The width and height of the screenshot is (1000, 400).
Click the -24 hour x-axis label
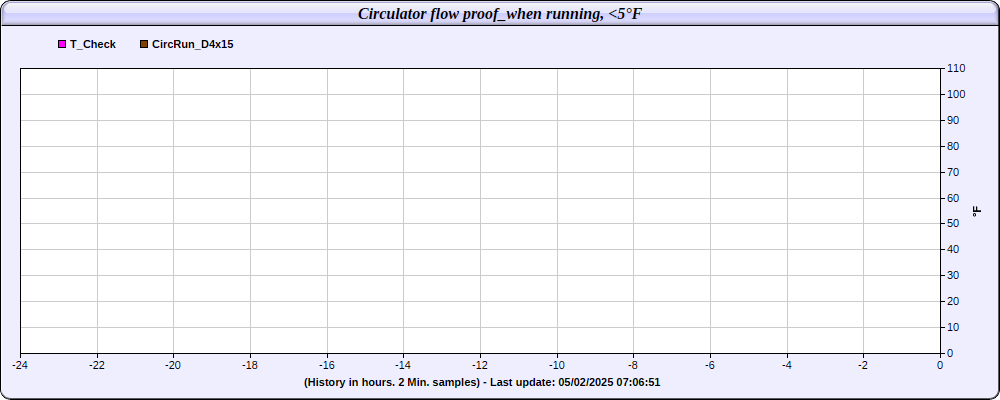pyautogui.click(x=20, y=366)
